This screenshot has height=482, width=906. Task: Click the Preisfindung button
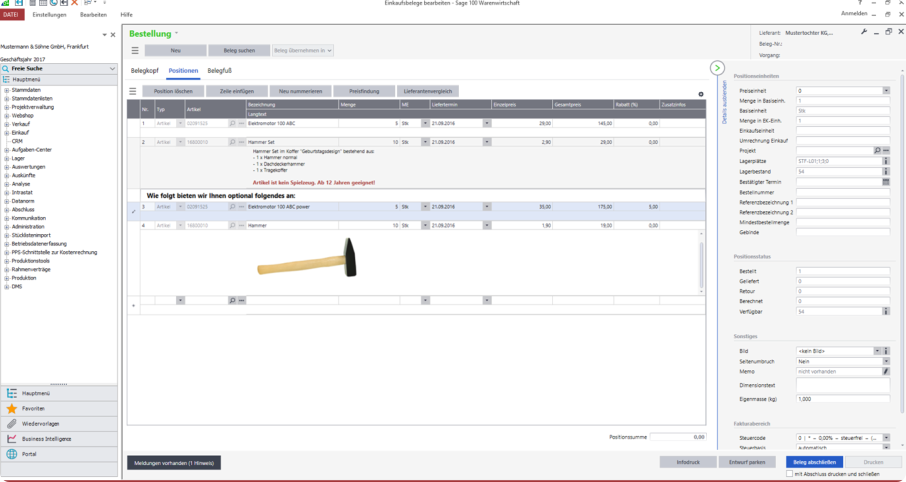(x=364, y=91)
